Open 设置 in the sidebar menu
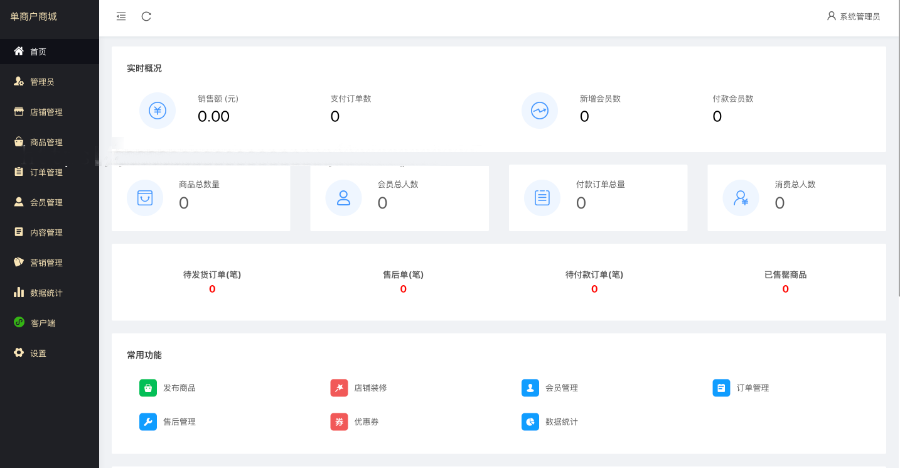 pyautogui.click(x=37, y=353)
